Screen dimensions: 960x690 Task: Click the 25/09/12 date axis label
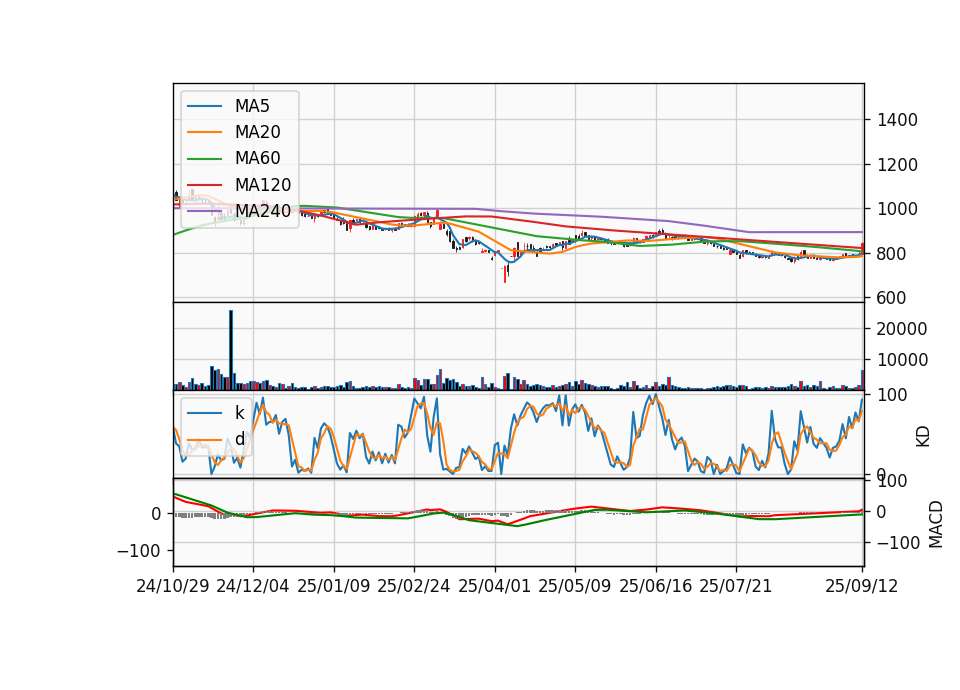click(862, 587)
